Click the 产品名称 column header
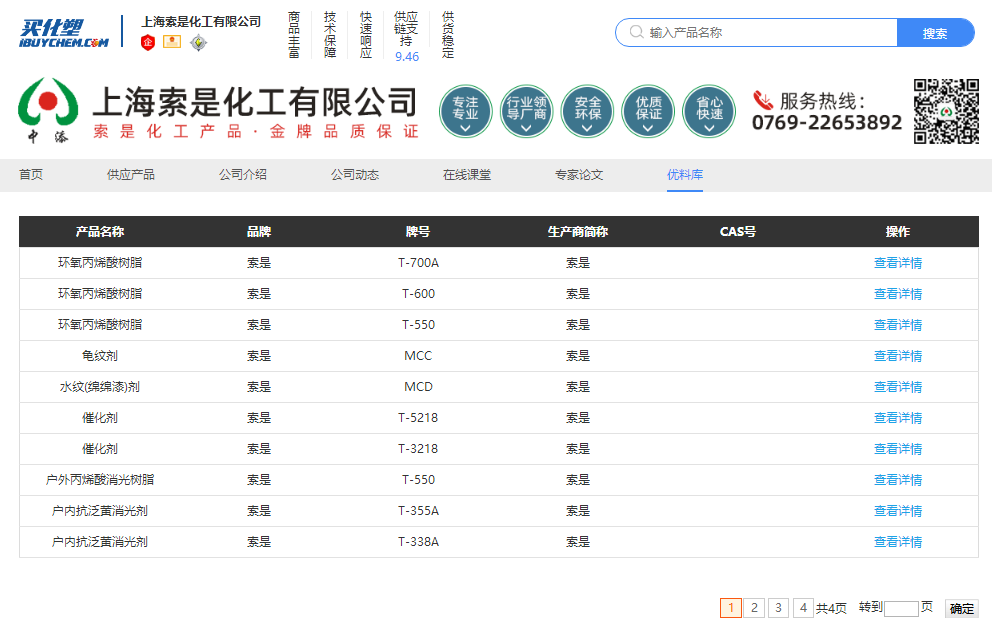 100,232
